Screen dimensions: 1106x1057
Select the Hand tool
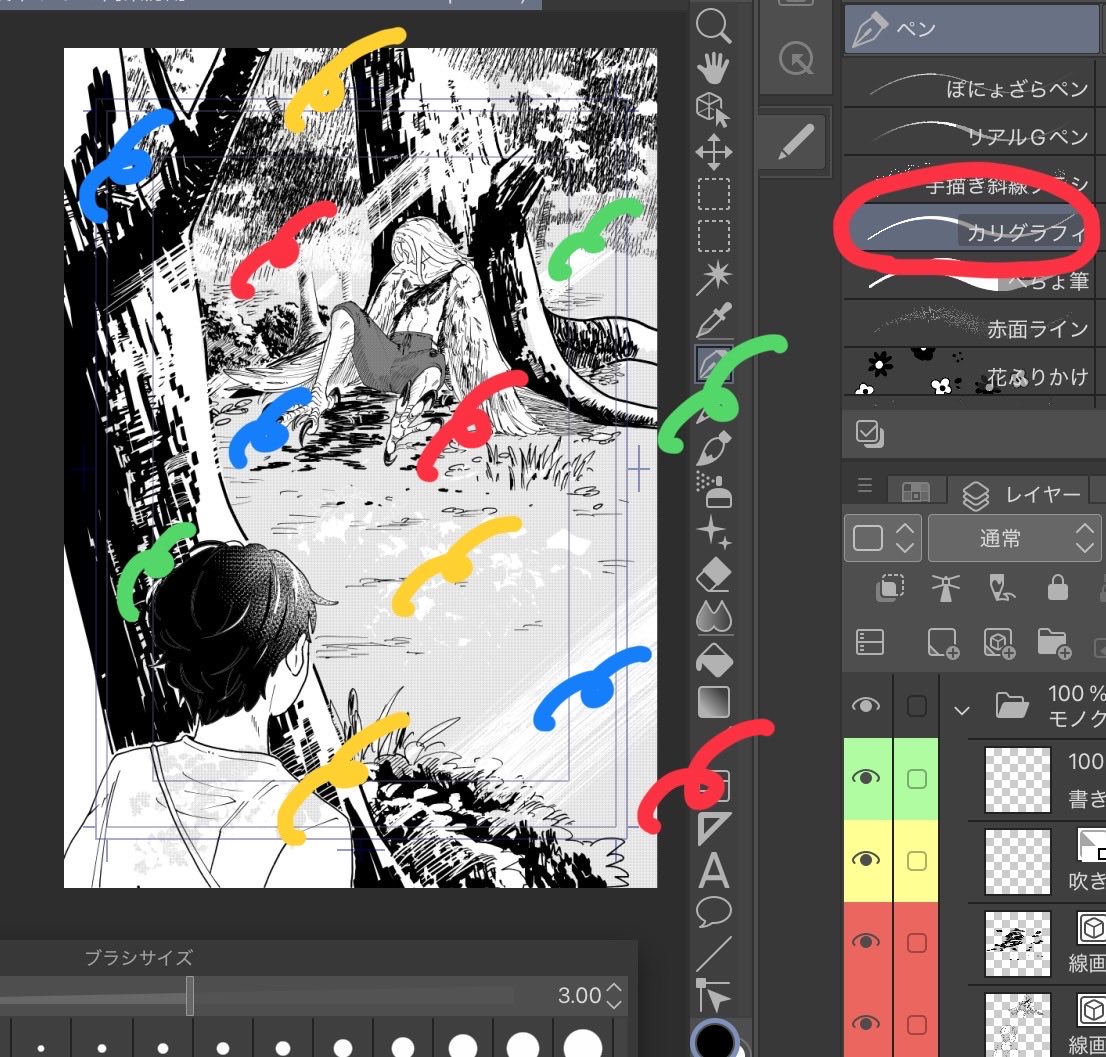click(x=714, y=66)
